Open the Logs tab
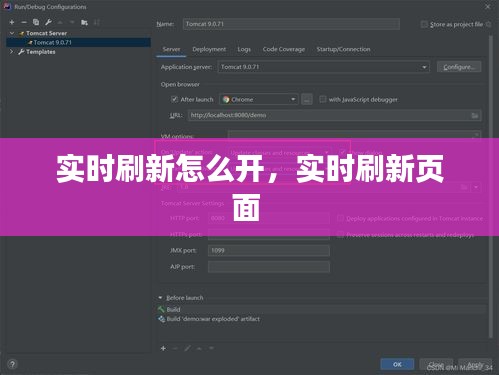 click(244, 49)
